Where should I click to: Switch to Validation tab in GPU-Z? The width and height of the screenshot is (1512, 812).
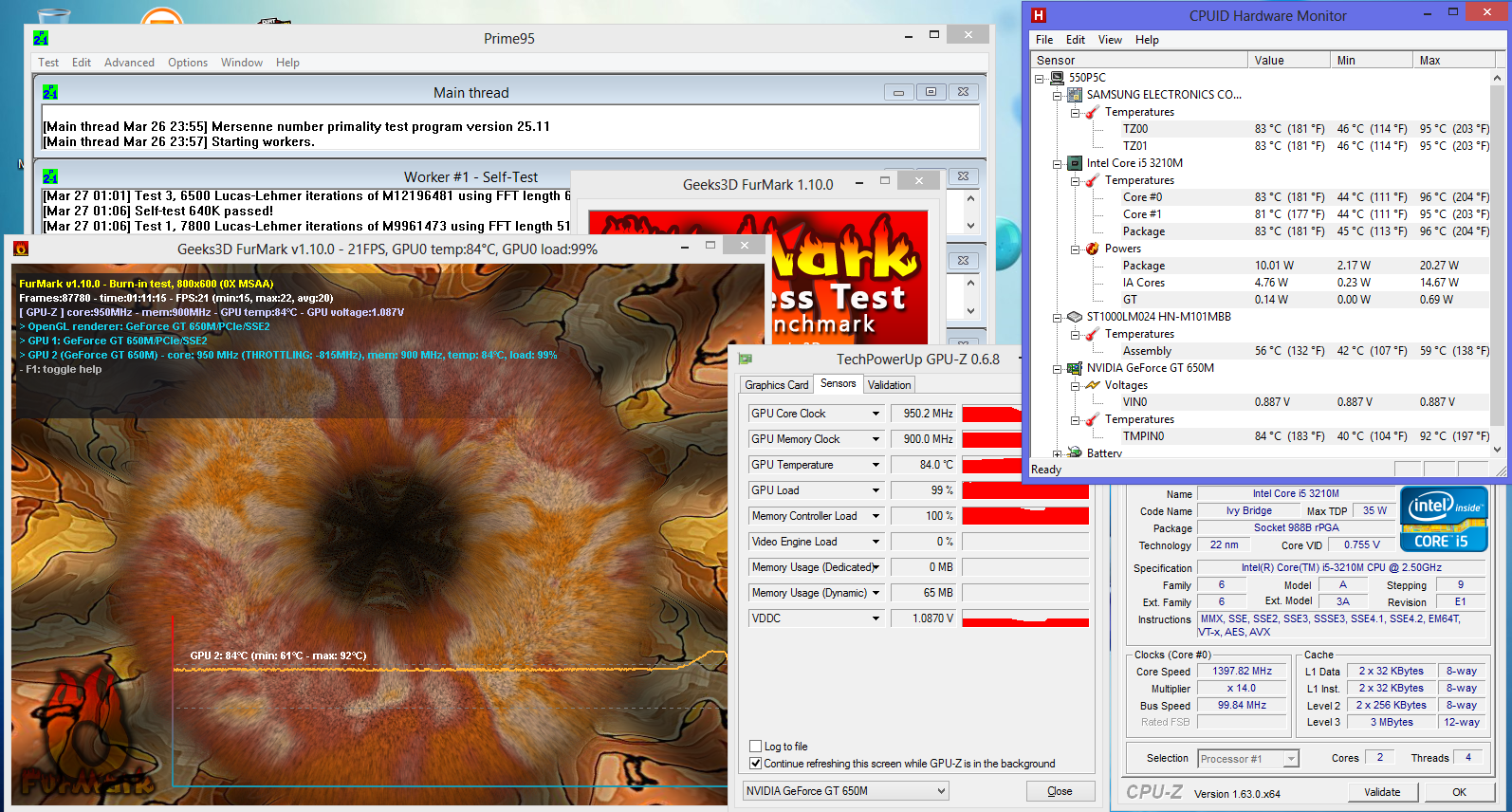pos(889,385)
